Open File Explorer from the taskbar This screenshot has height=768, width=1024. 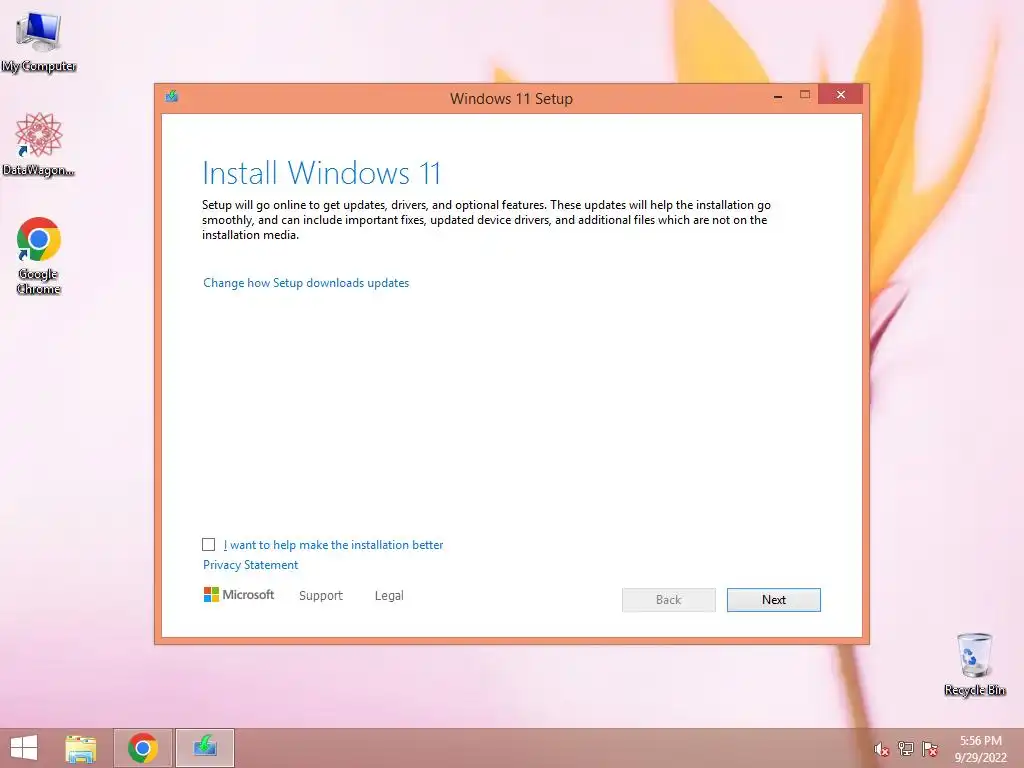pos(81,748)
